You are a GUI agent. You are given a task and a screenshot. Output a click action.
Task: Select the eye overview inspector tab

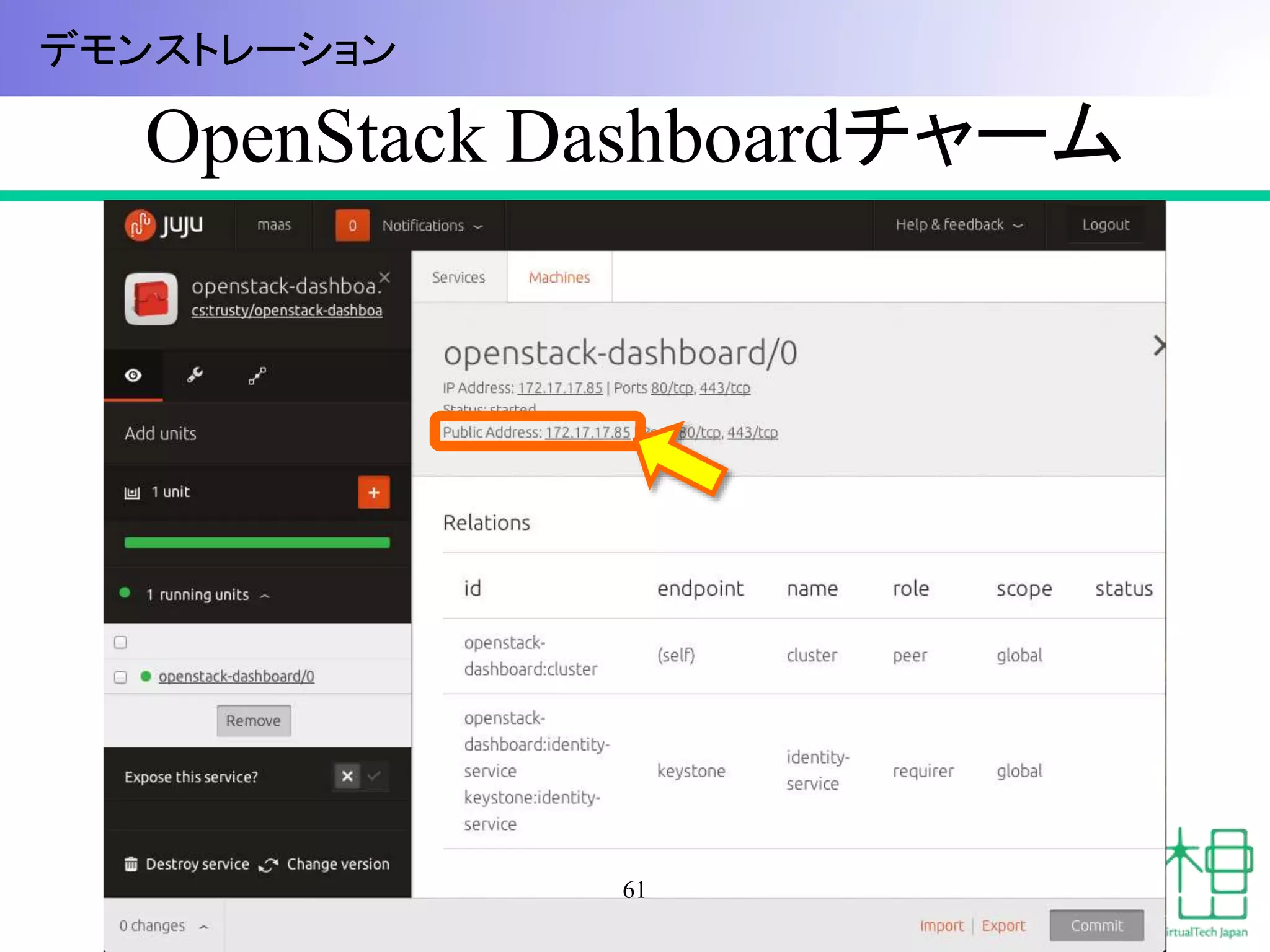tap(133, 375)
